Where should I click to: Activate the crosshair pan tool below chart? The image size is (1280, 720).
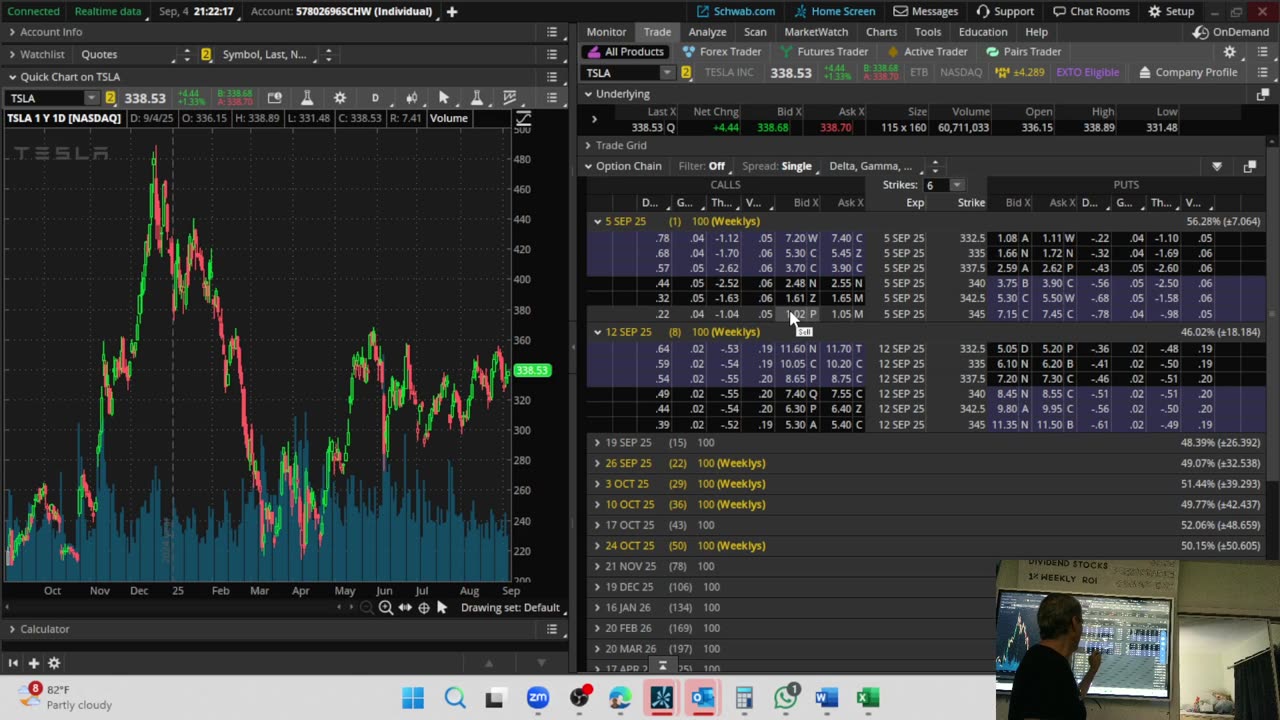pos(424,607)
